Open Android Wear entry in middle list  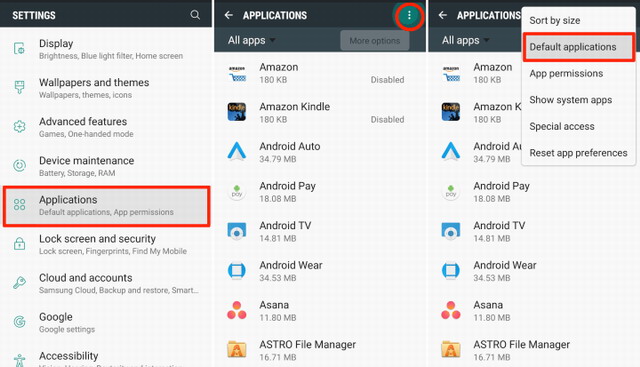[x=320, y=271]
